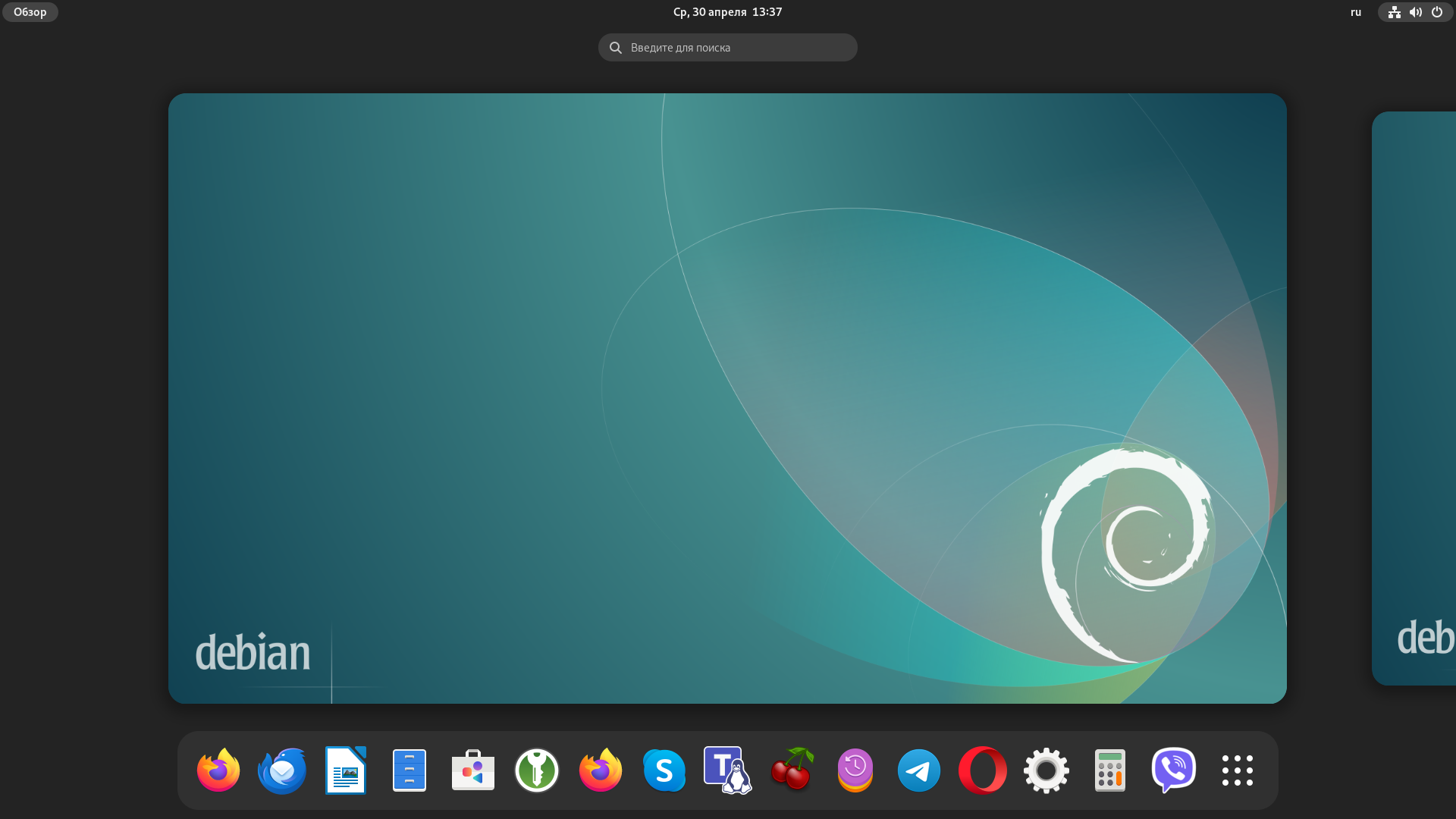Open Thunderbird mail client from the dash

282,770
